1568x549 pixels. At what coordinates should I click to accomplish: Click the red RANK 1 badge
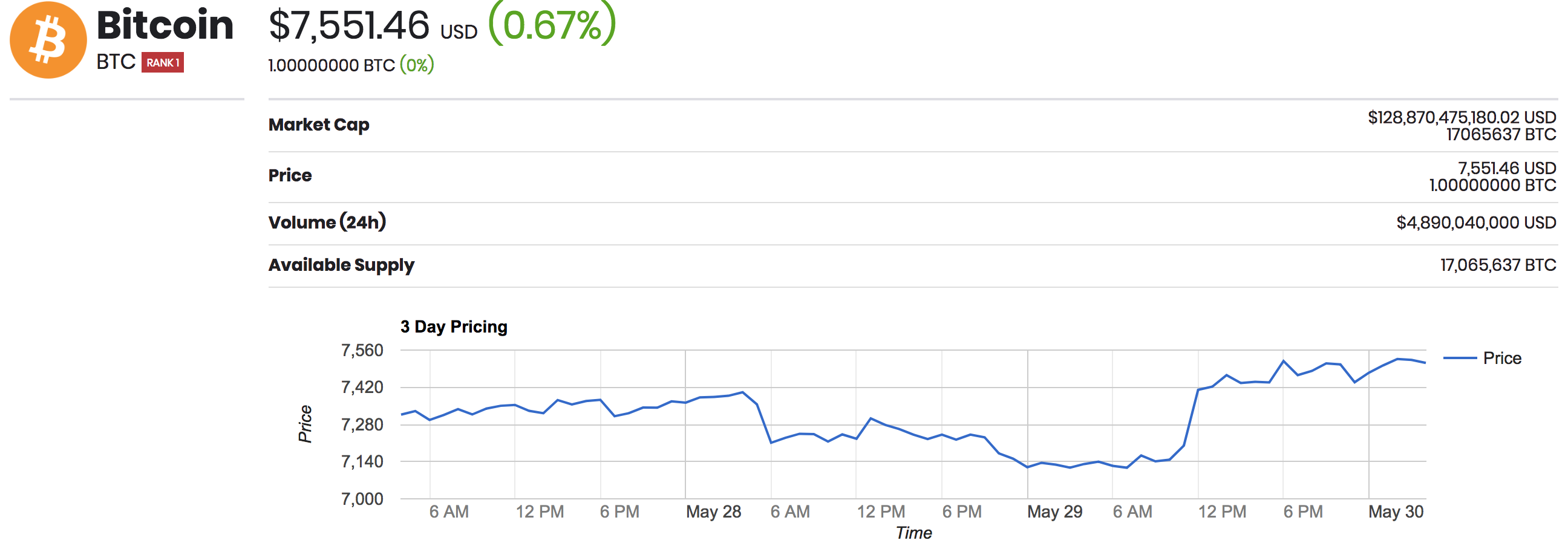163,63
